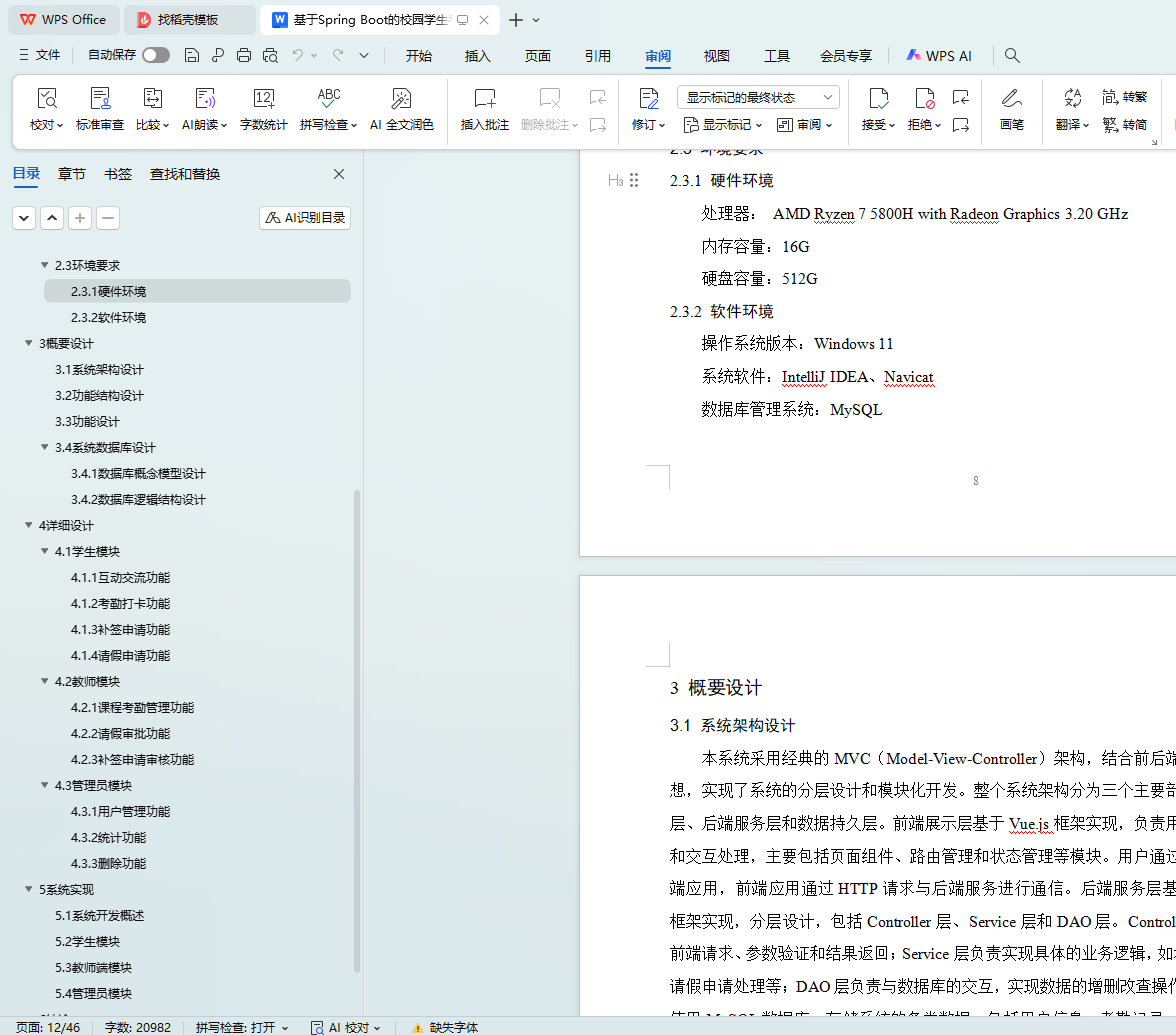The image size is (1176, 1035).
Task: Open the 书签 tab in sidebar
Action: 118,174
